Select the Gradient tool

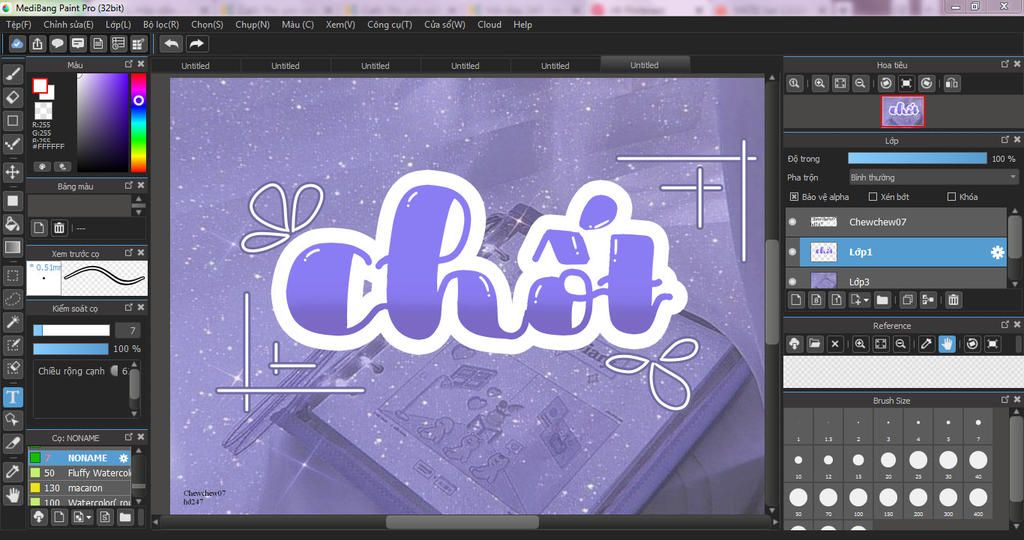click(x=12, y=247)
